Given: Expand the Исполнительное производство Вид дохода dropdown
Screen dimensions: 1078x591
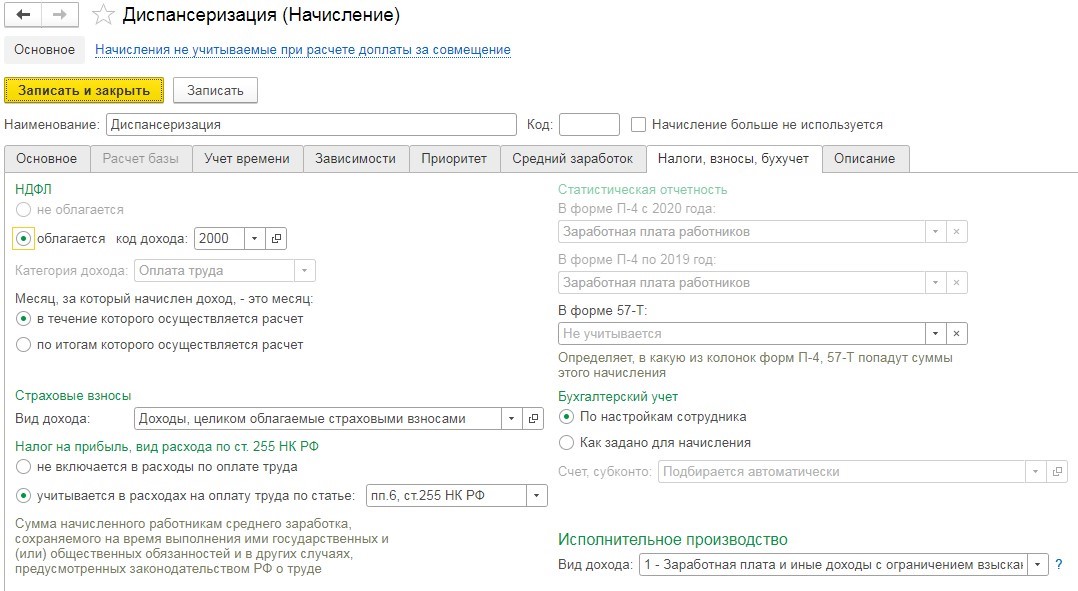Looking at the screenshot, I should (1035, 565).
